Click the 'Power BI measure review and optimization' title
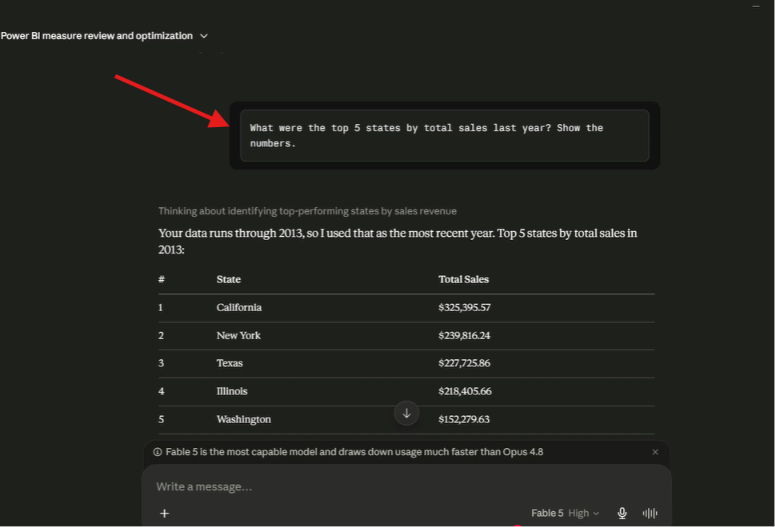The width and height of the screenshot is (775, 527). click(x=97, y=36)
